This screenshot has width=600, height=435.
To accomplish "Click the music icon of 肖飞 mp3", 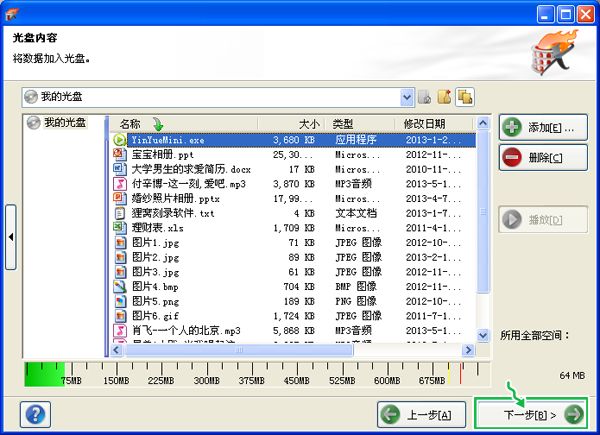I will point(120,331).
